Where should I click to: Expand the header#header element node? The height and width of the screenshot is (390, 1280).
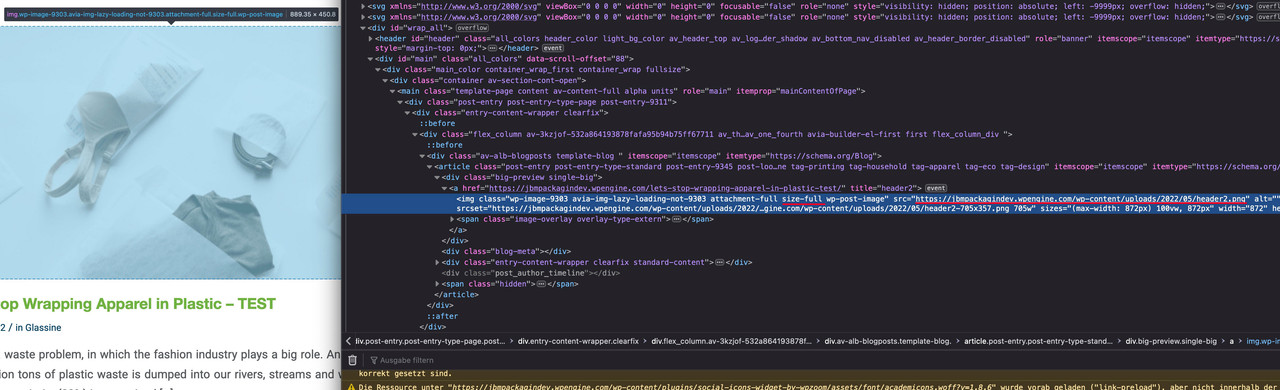tap(370, 38)
